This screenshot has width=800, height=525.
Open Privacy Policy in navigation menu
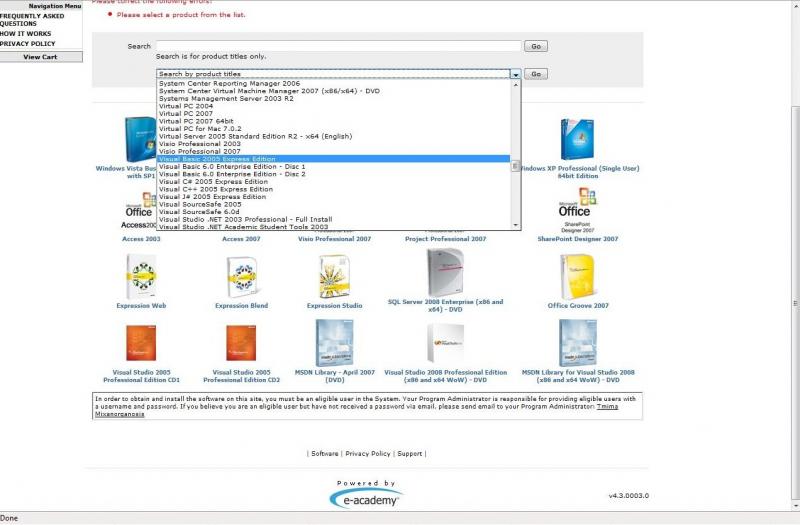[x=28, y=44]
